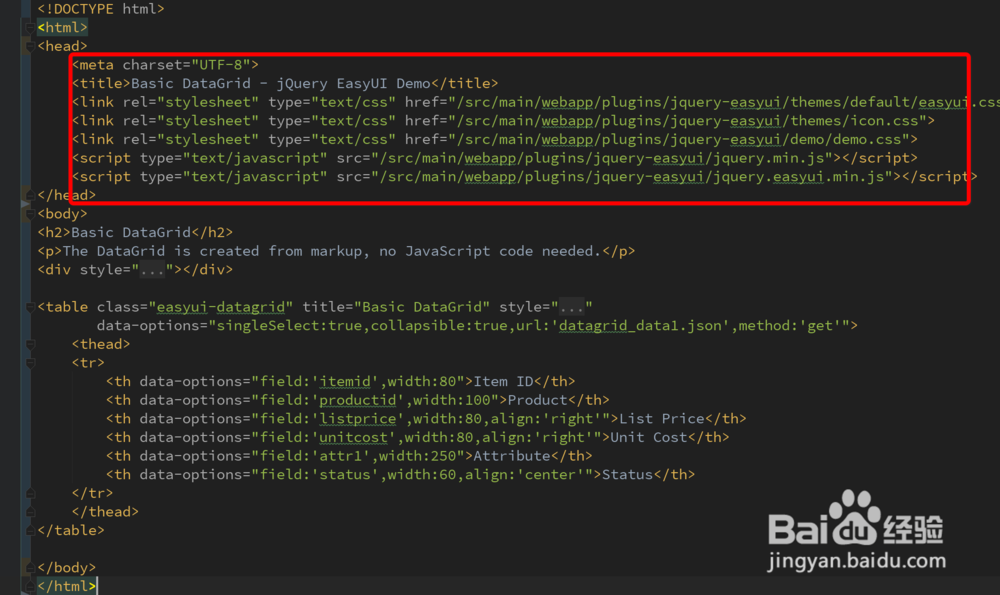
Task: Click the 'List Price' header text
Action: tap(661, 419)
